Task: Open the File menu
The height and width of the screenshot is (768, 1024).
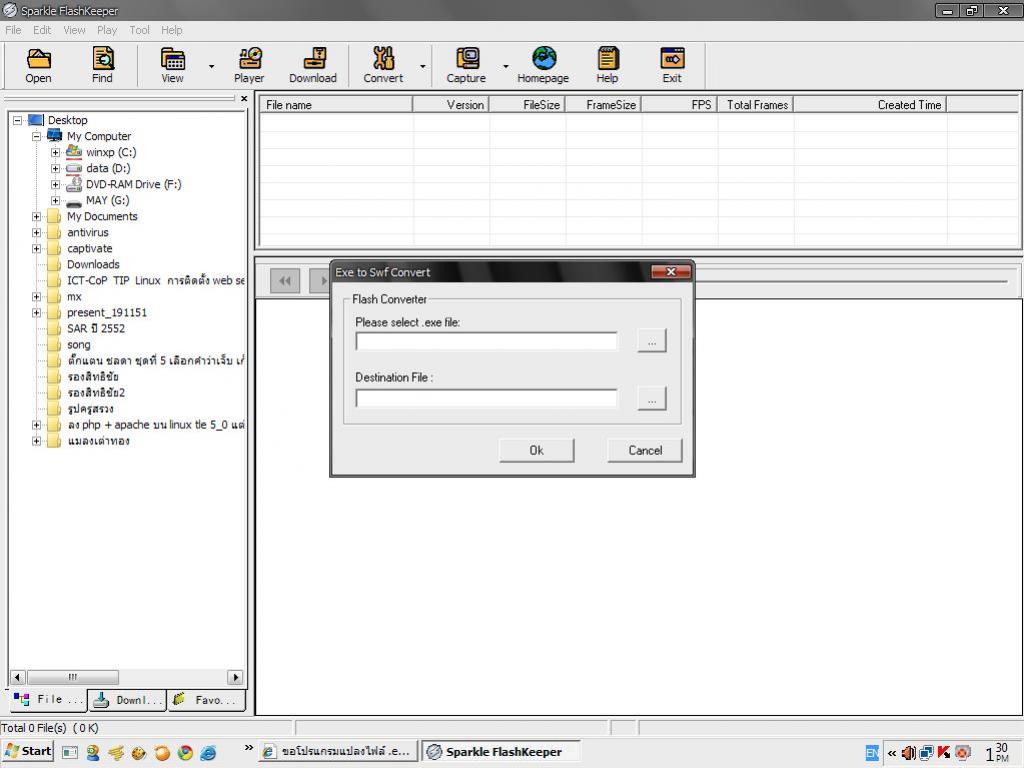Action: coord(13,30)
